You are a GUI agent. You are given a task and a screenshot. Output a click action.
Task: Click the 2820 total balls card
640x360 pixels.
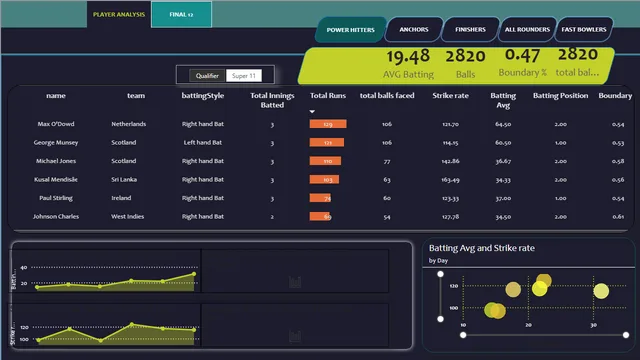point(578,62)
